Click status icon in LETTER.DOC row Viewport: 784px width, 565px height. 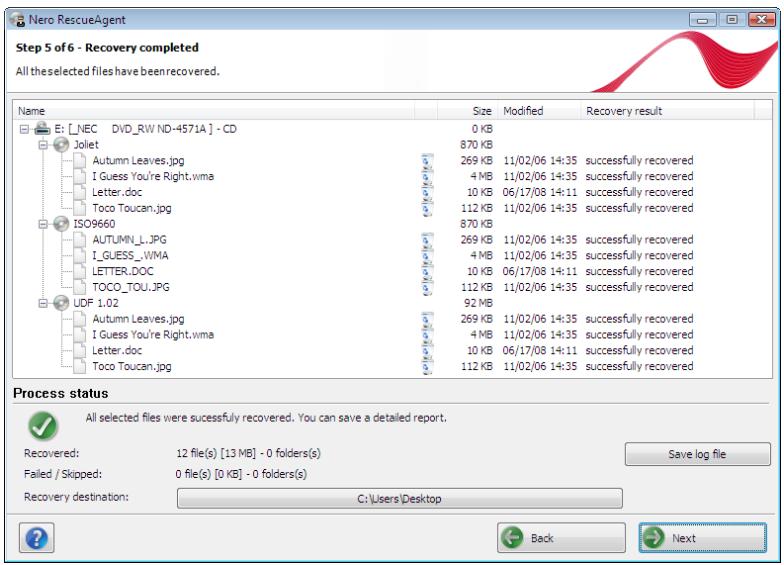[427, 272]
